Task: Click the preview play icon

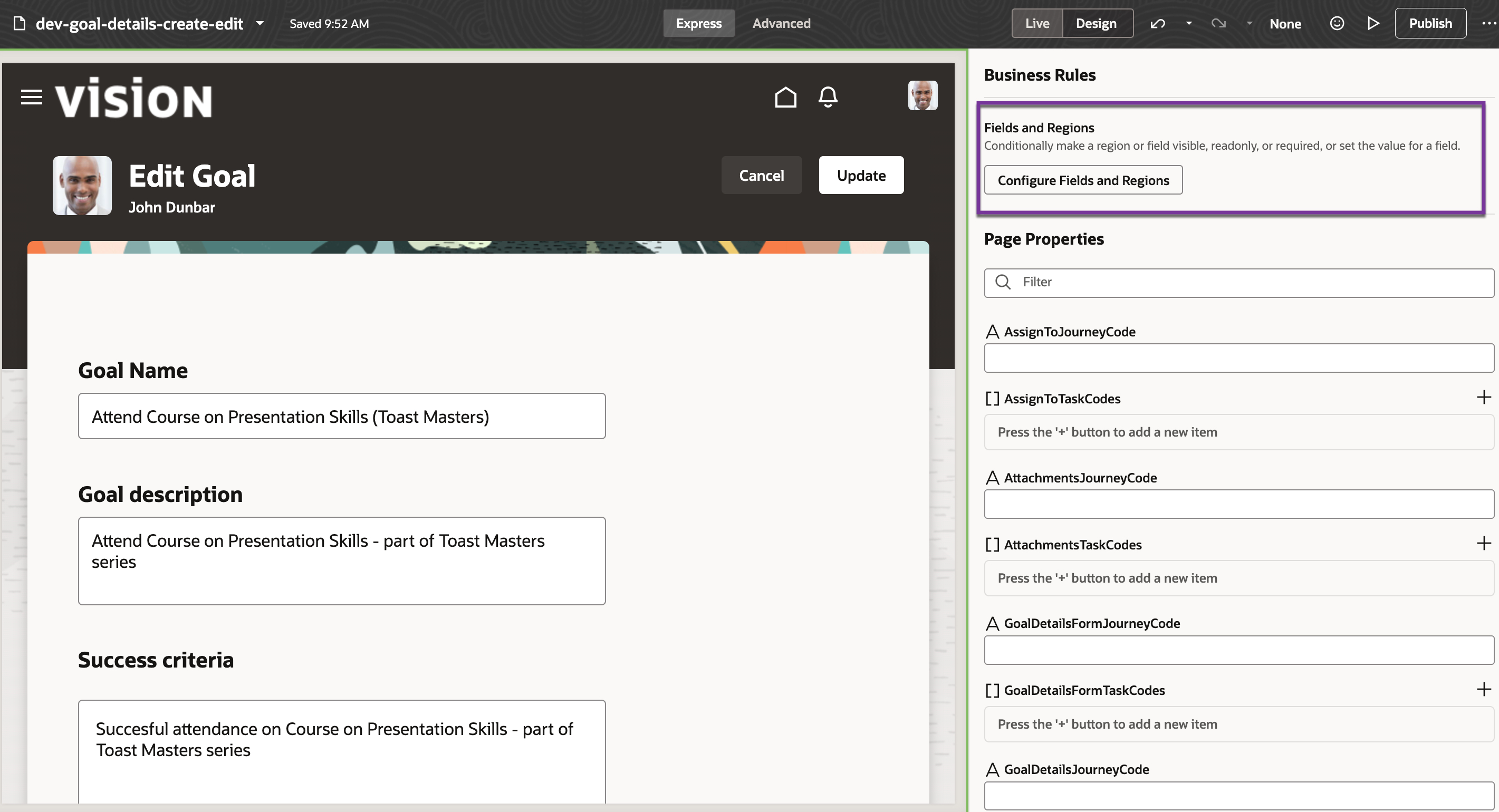Action: [x=1373, y=24]
